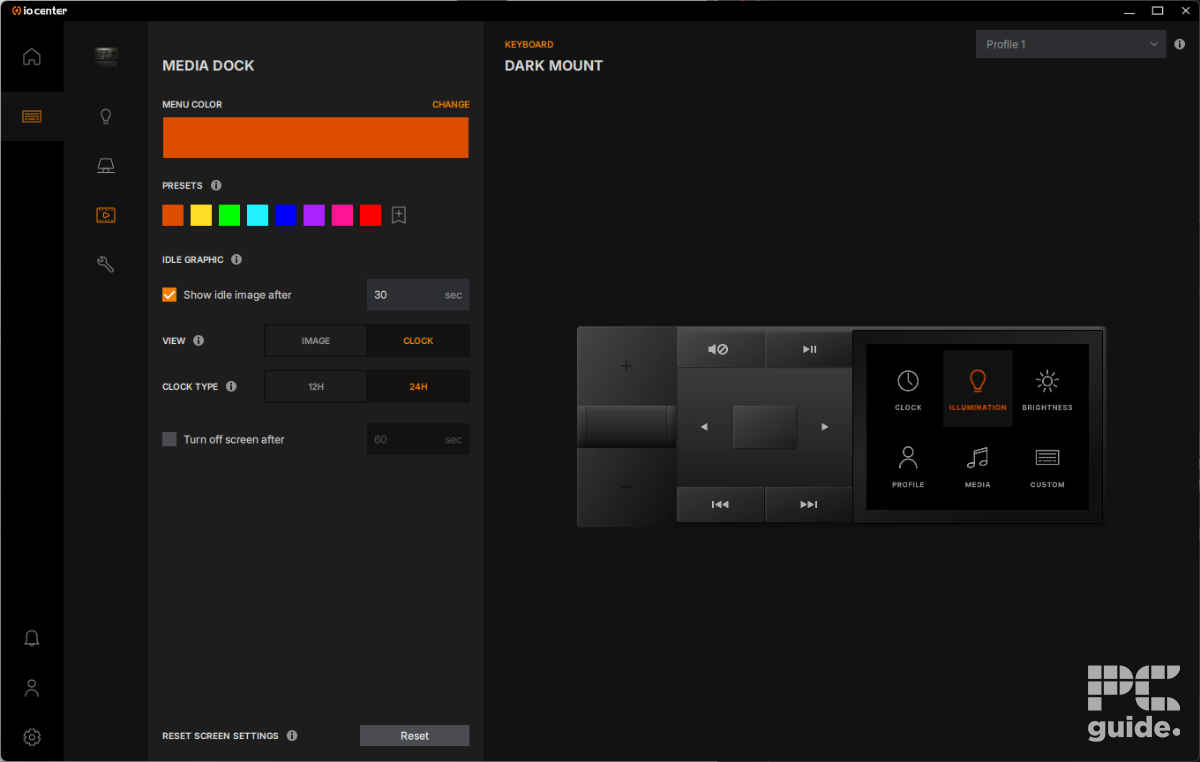Save current color as new preset
1200x762 pixels.
(x=398, y=215)
